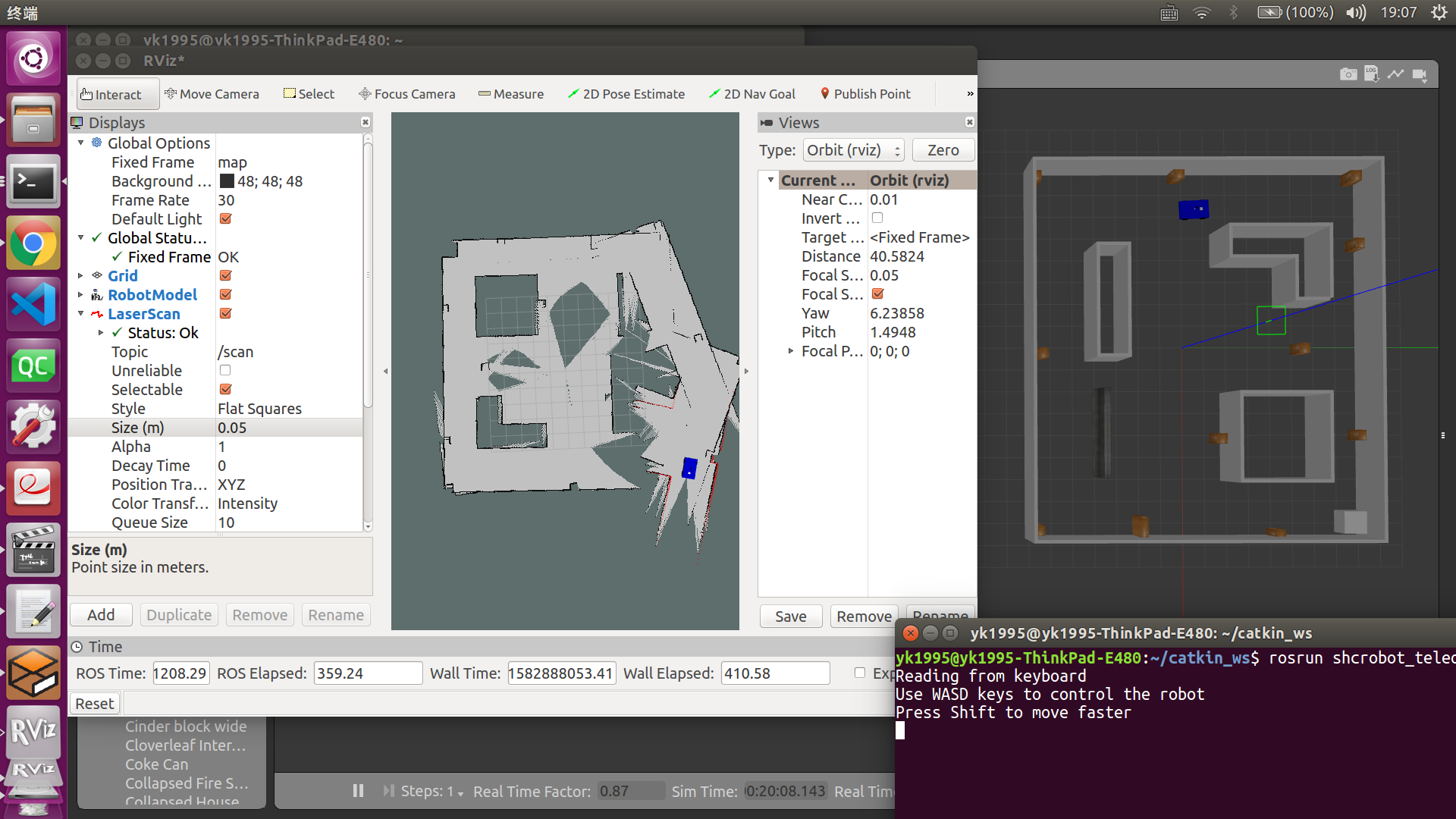Click the Select toolbar tool
The height and width of the screenshot is (819, 1456).
(309, 94)
